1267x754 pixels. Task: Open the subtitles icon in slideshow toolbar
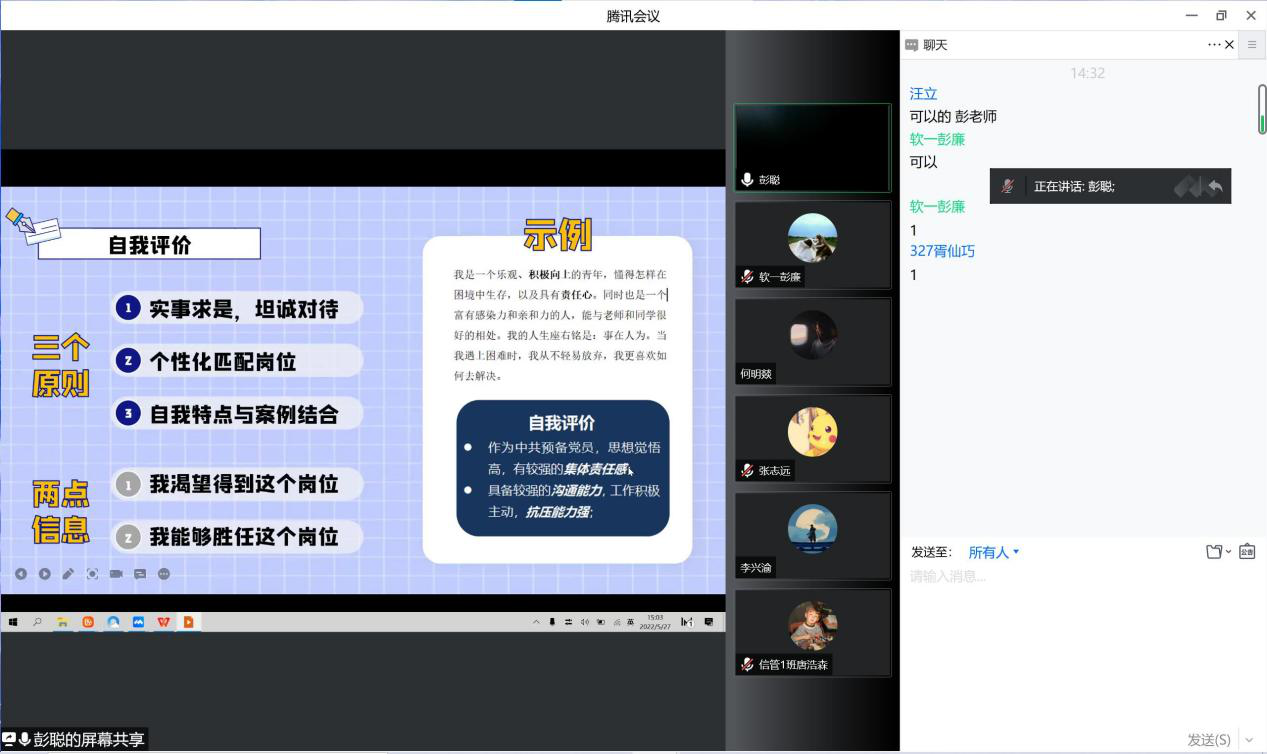[140, 574]
